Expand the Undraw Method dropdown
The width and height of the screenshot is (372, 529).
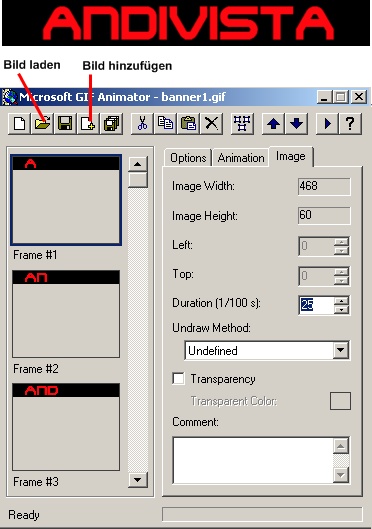341,350
